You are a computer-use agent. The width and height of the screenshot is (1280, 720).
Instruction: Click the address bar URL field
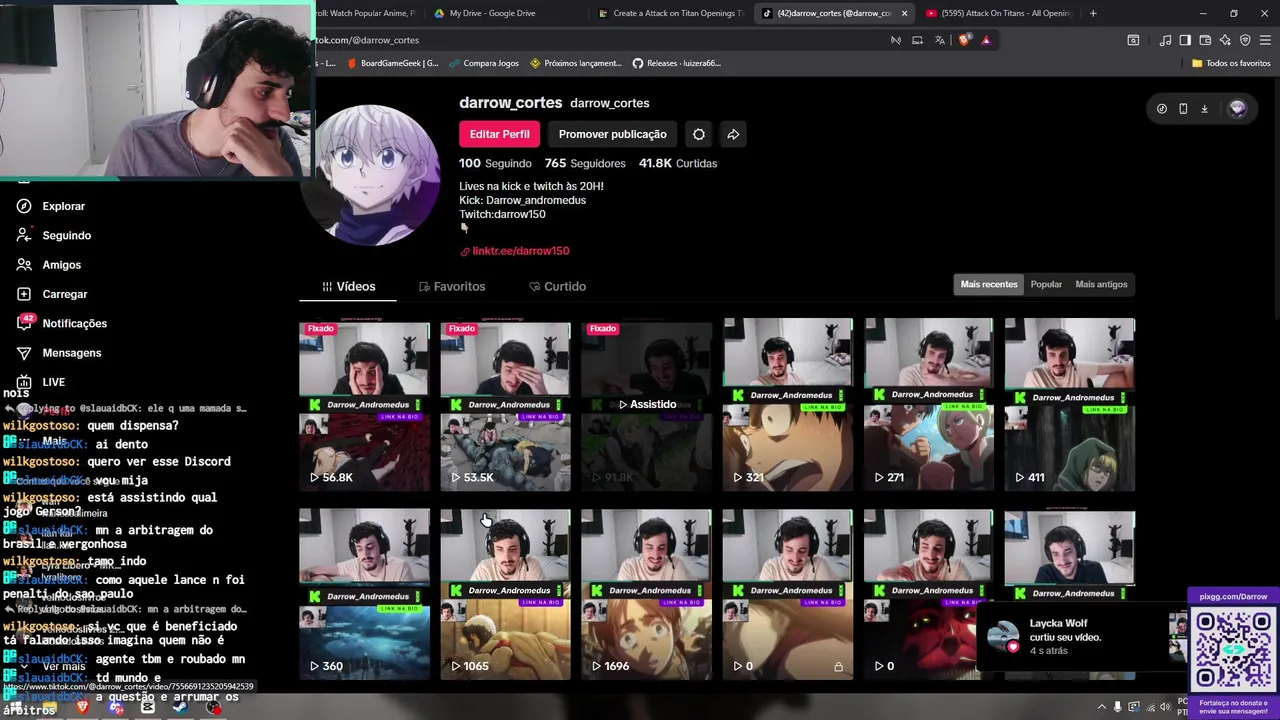point(600,40)
